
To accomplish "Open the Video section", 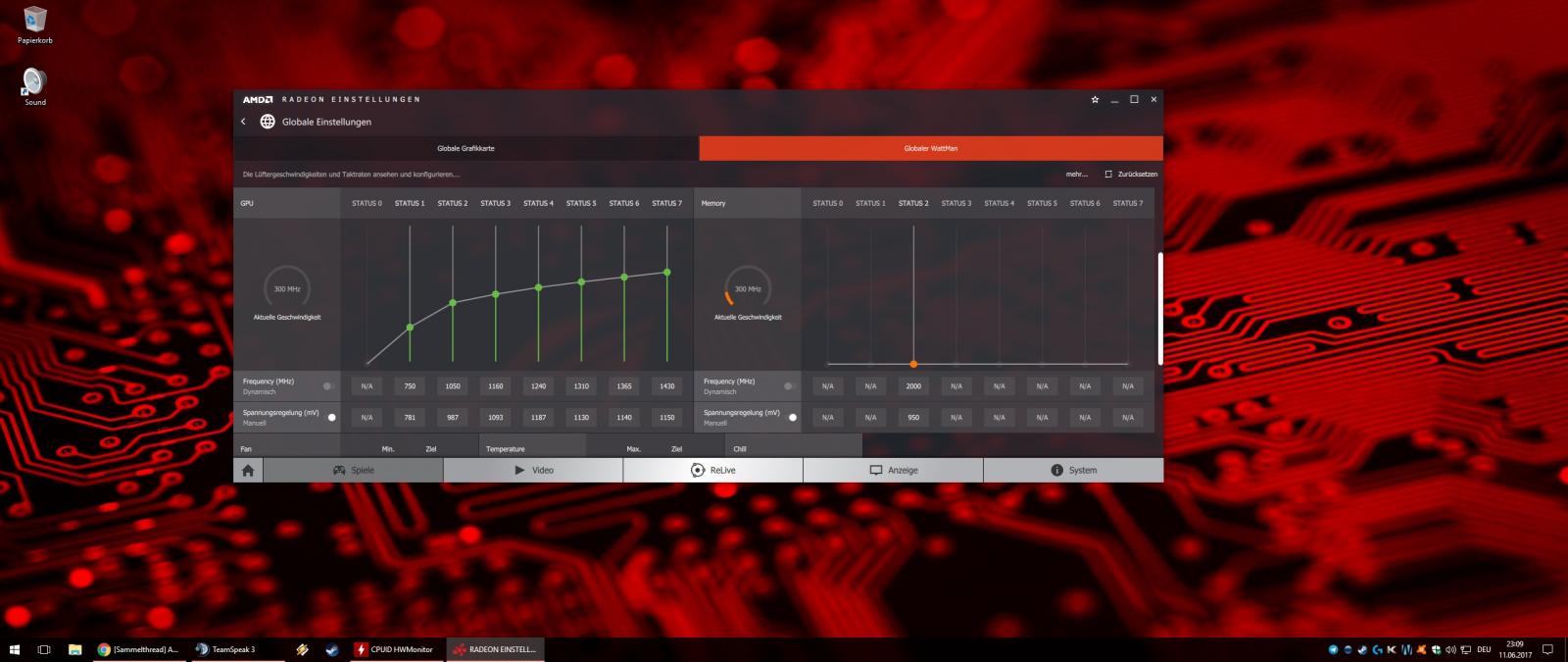I will [533, 470].
